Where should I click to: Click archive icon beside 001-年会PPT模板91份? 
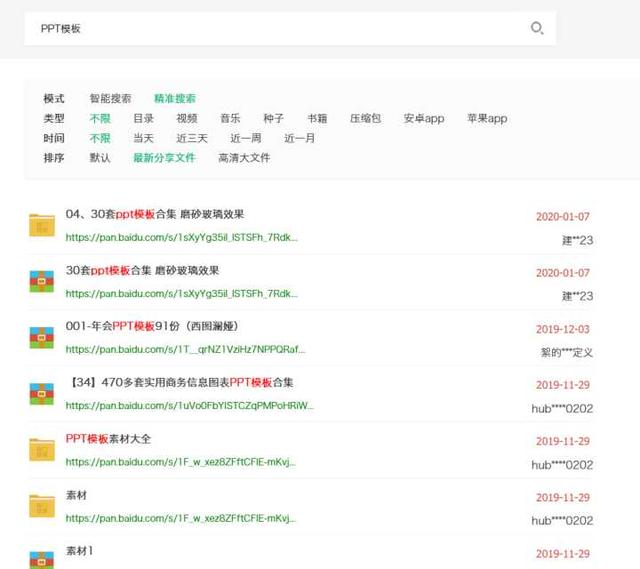(x=42, y=337)
